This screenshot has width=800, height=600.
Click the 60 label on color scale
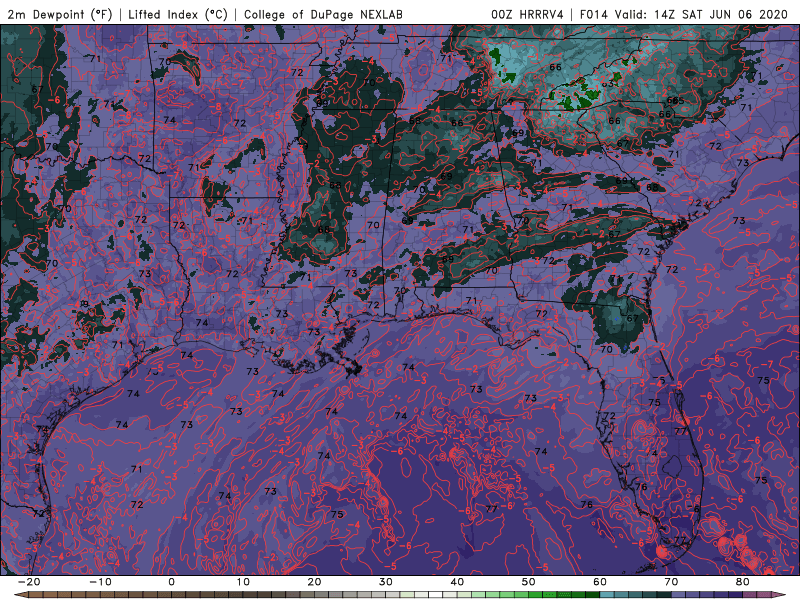[600, 582]
